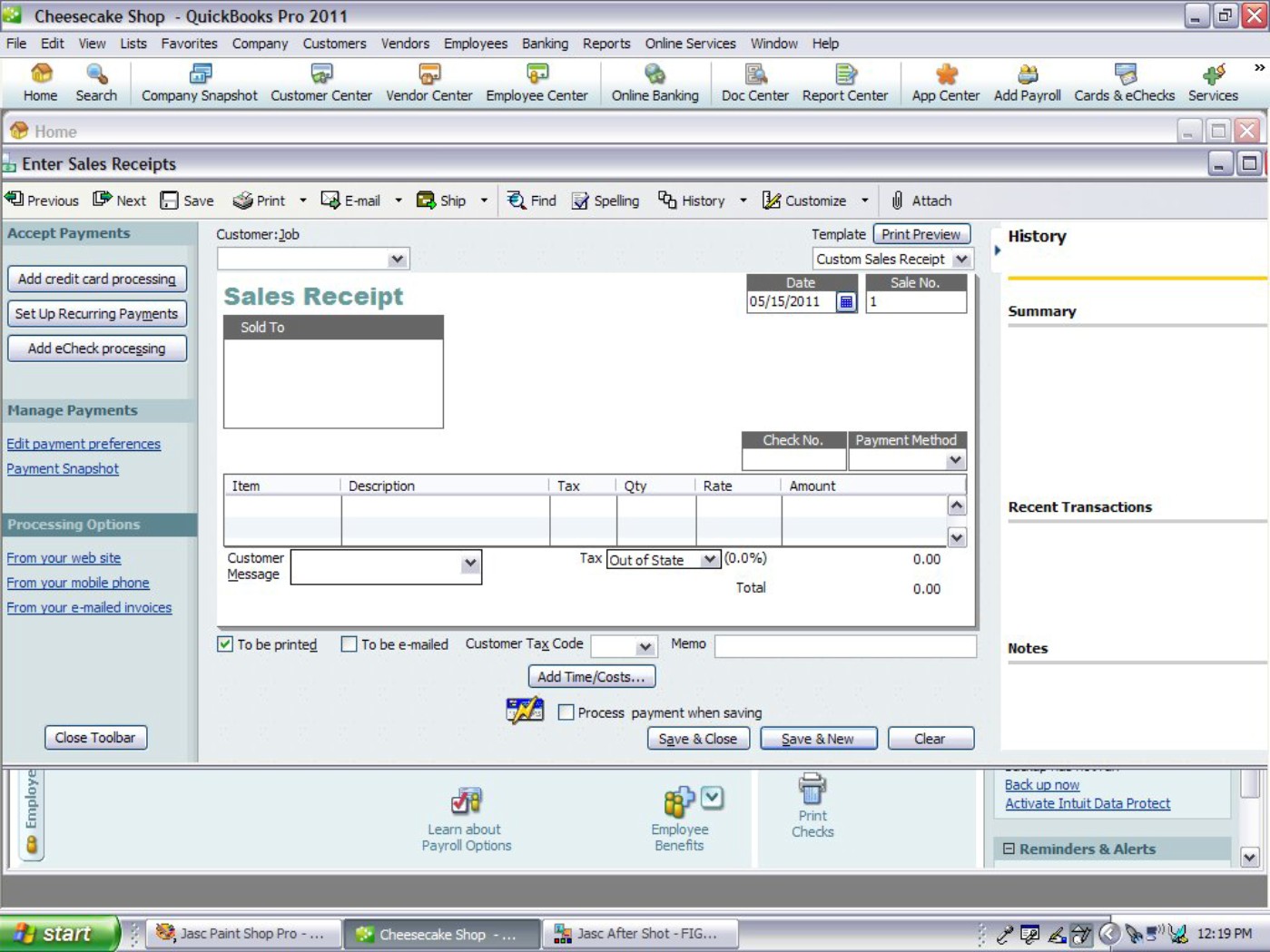Click the Print toolbar button
Image resolution: width=1270 pixels, height=952 pixels.
pyautogui.click(x=260, y=201)
